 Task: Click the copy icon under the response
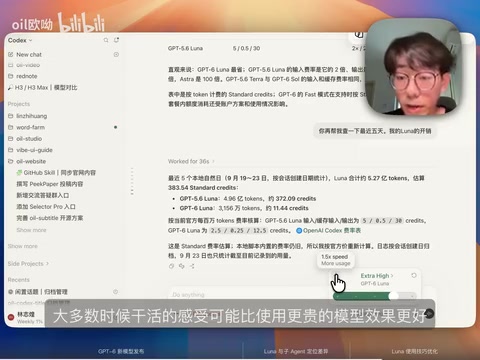[x=171, y=266]
